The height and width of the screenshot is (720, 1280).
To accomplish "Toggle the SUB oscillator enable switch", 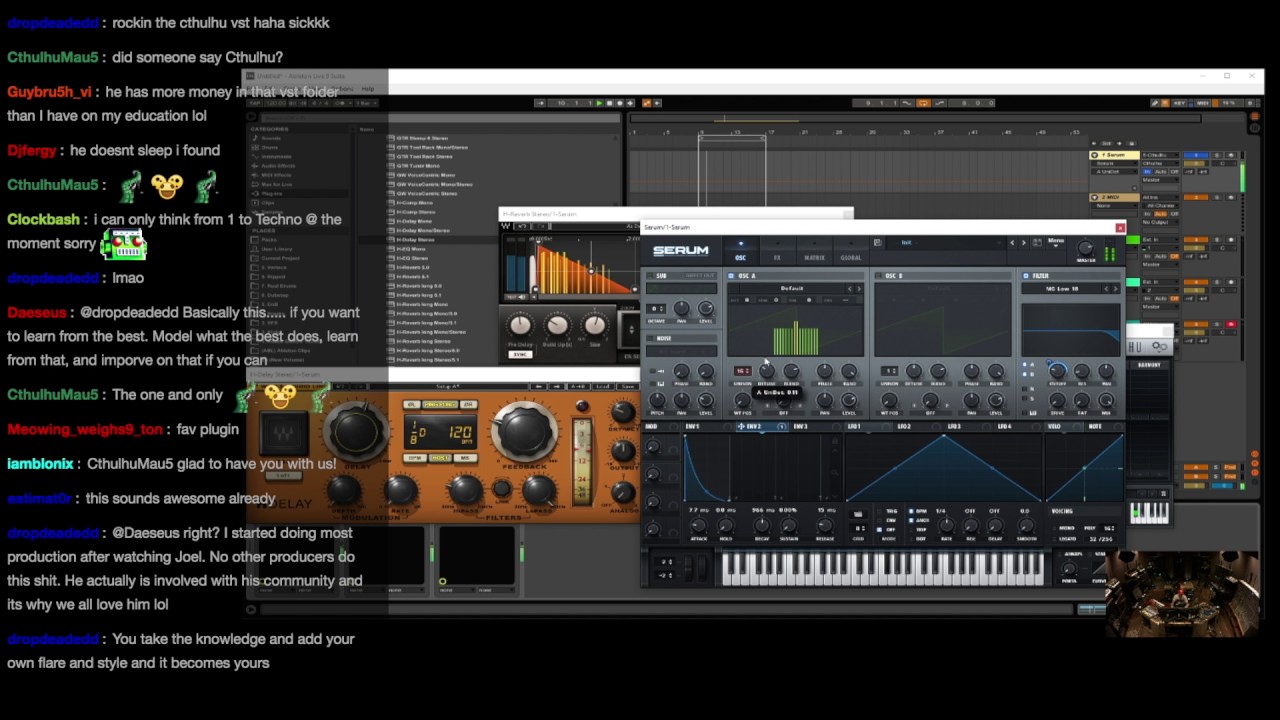I will (x=650, y=275).
